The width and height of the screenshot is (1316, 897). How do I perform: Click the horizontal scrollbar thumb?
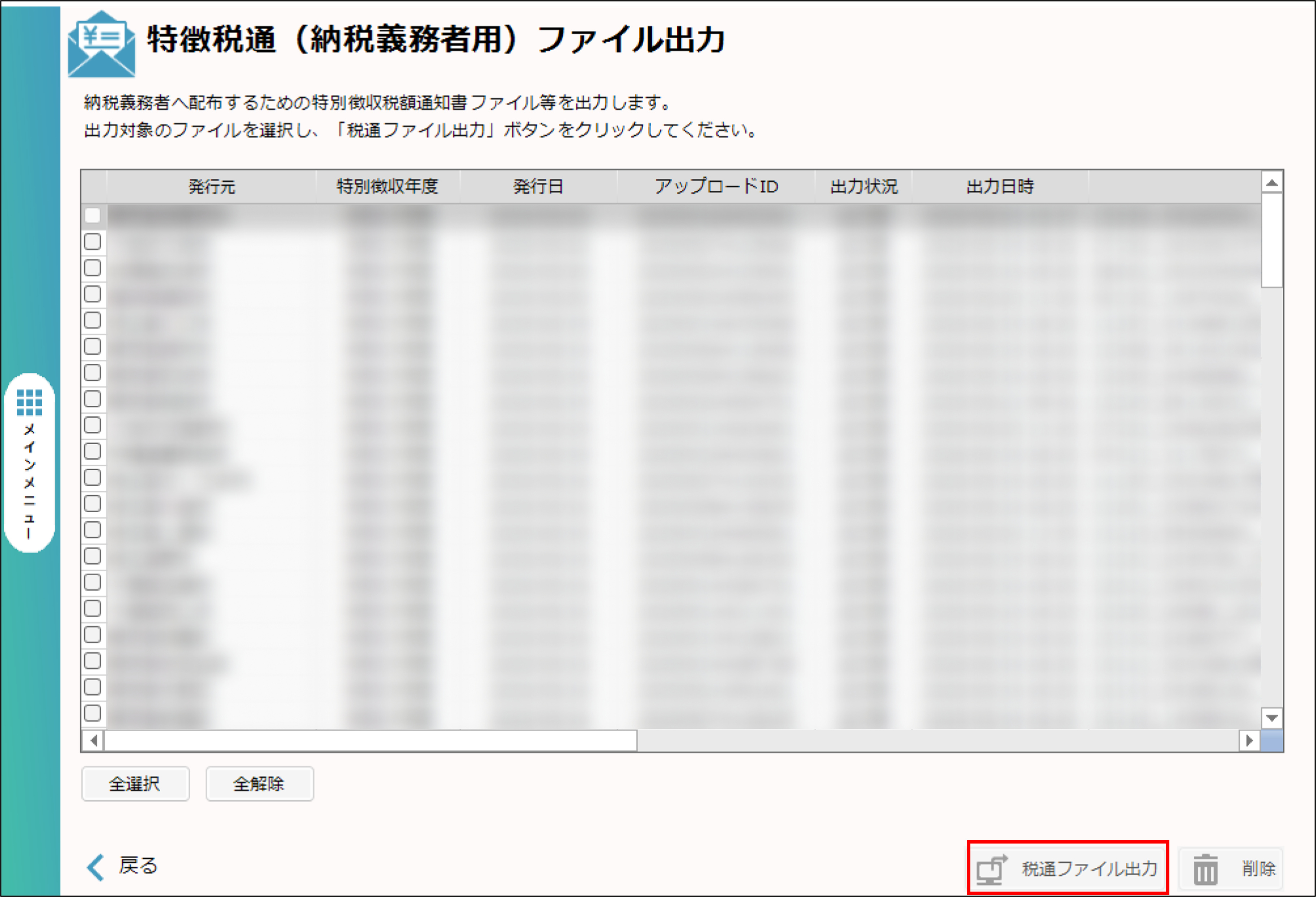tap(371, 740)
